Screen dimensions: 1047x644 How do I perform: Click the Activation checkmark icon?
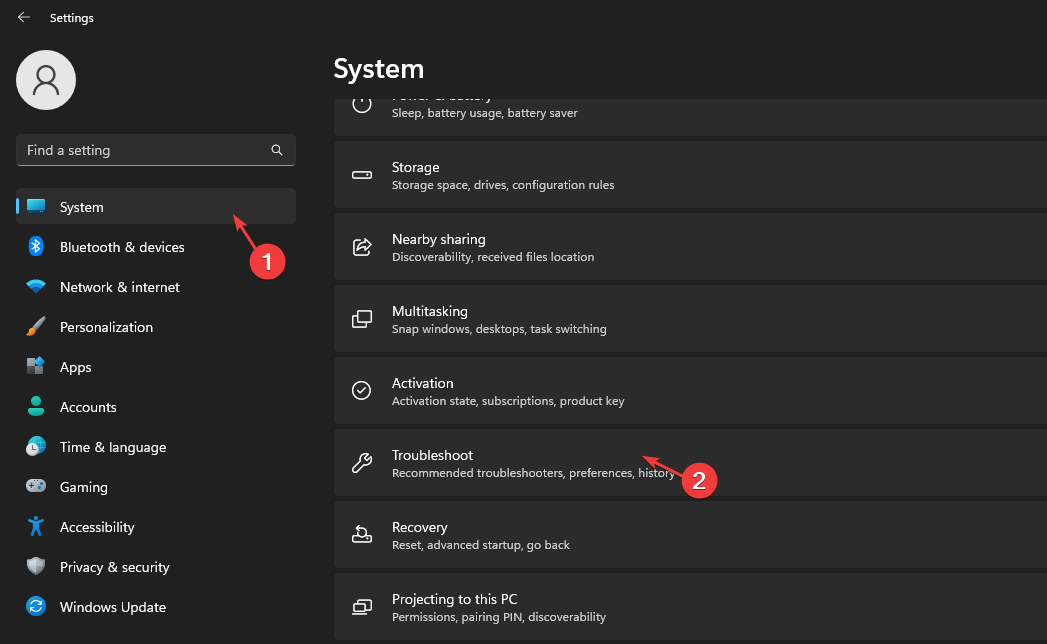point(362,390)
